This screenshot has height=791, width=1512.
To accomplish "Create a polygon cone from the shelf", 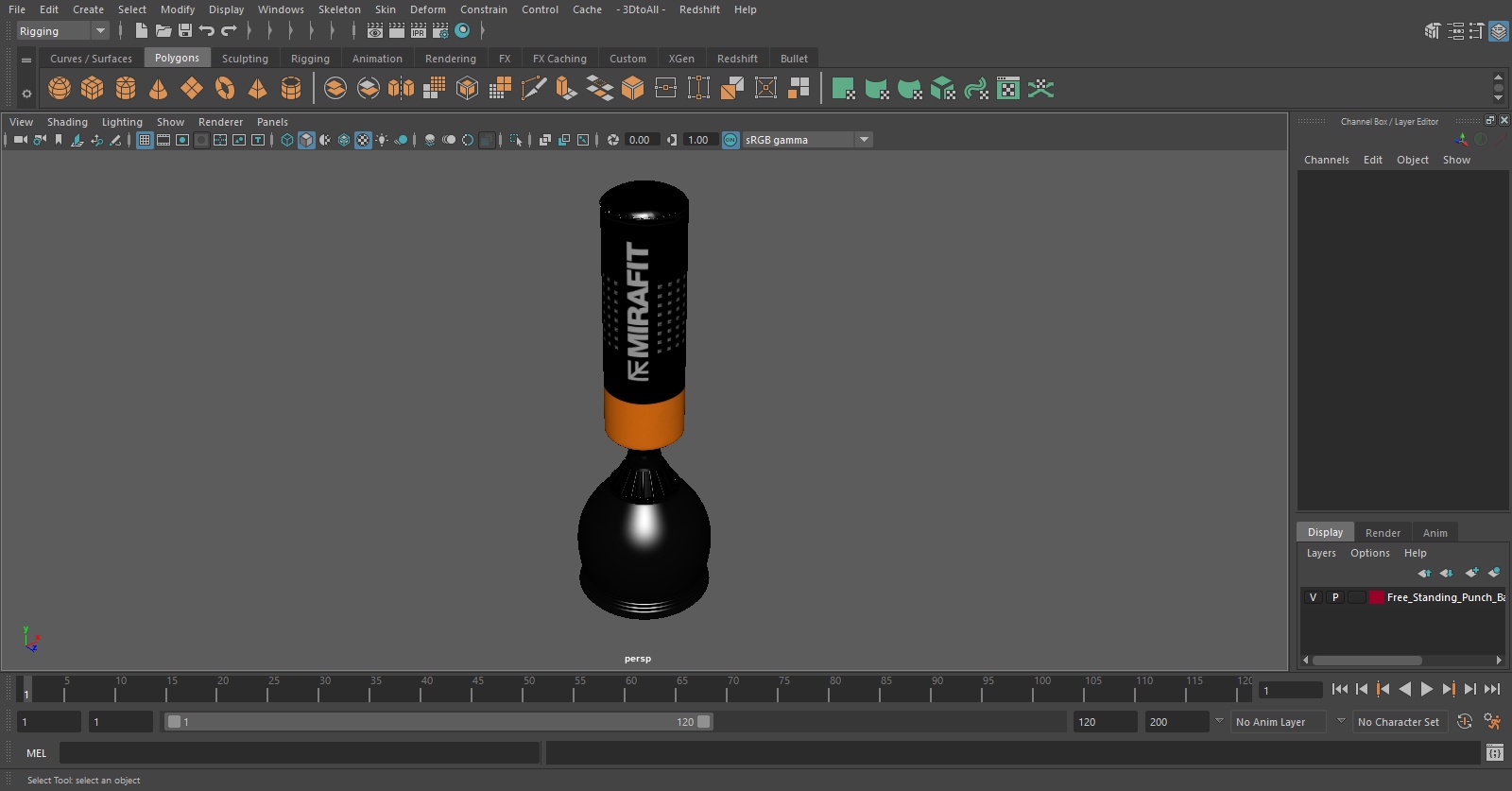I will coord(159,89).
